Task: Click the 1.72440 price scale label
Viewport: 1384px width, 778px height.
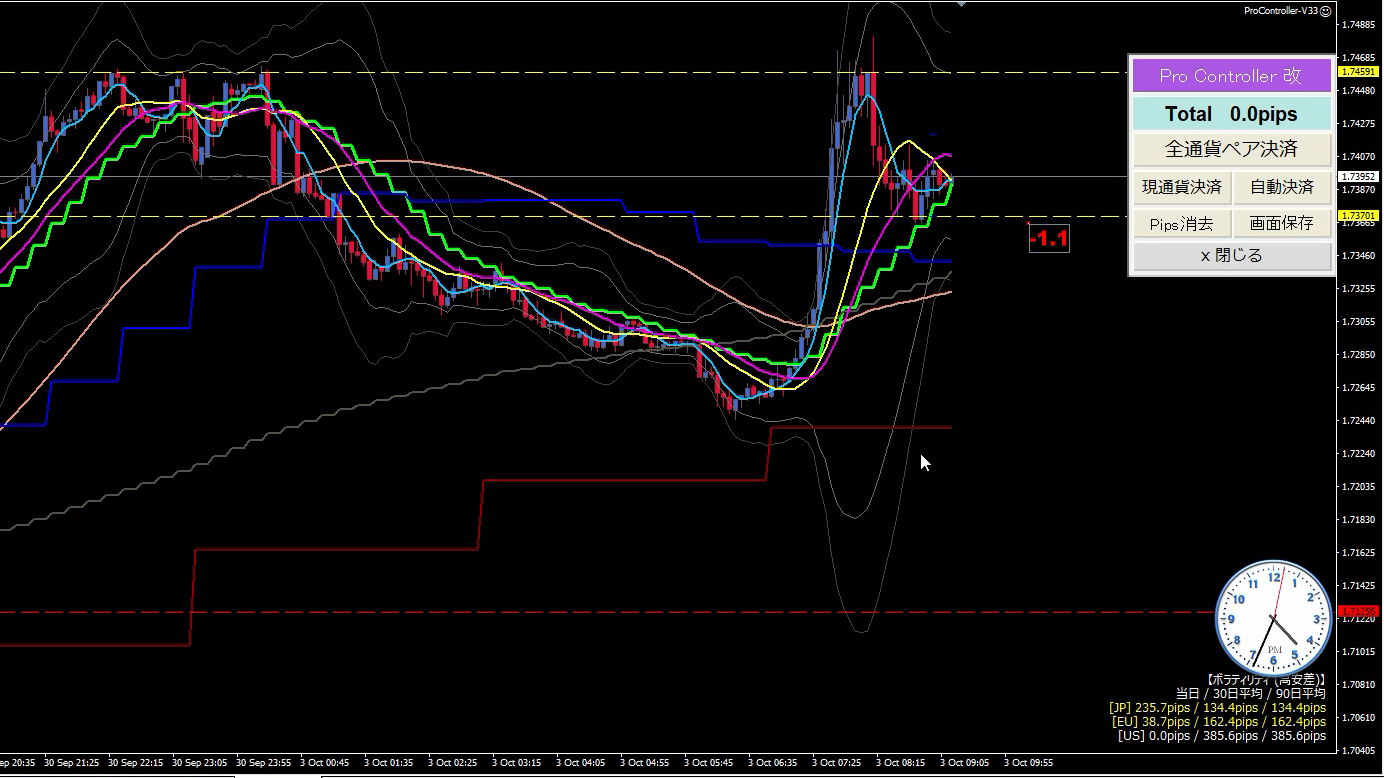Action: 1360,420
